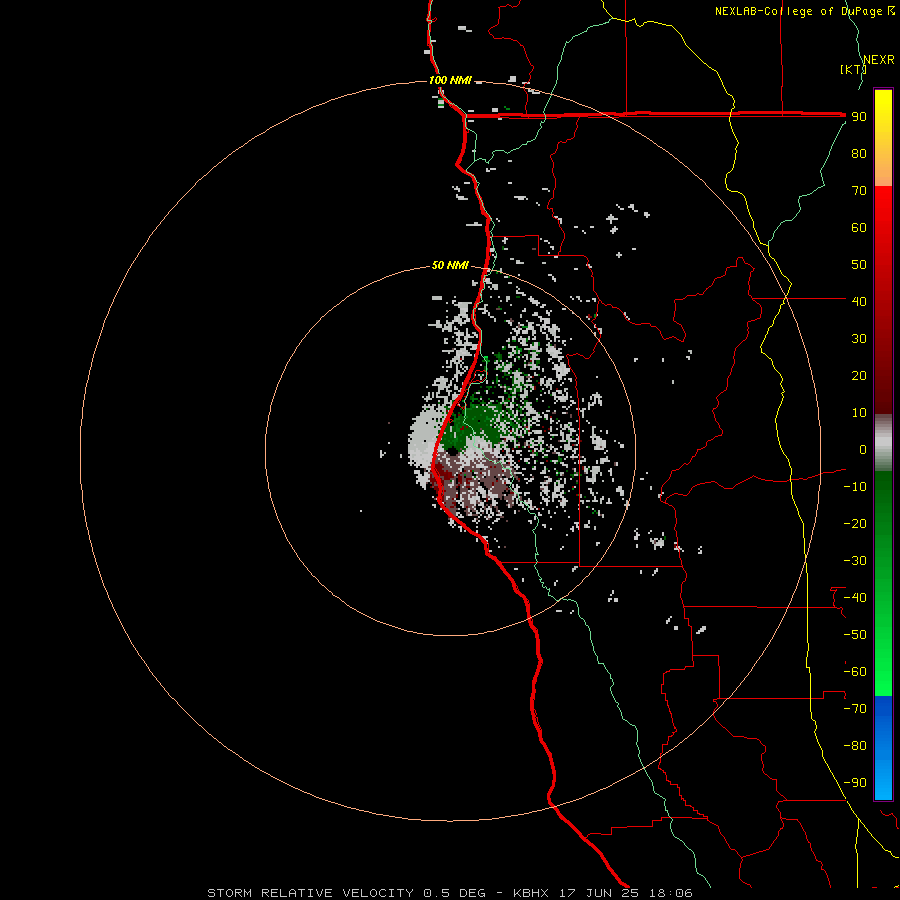Click the -80 knot label on the scale

pos(855,746)
